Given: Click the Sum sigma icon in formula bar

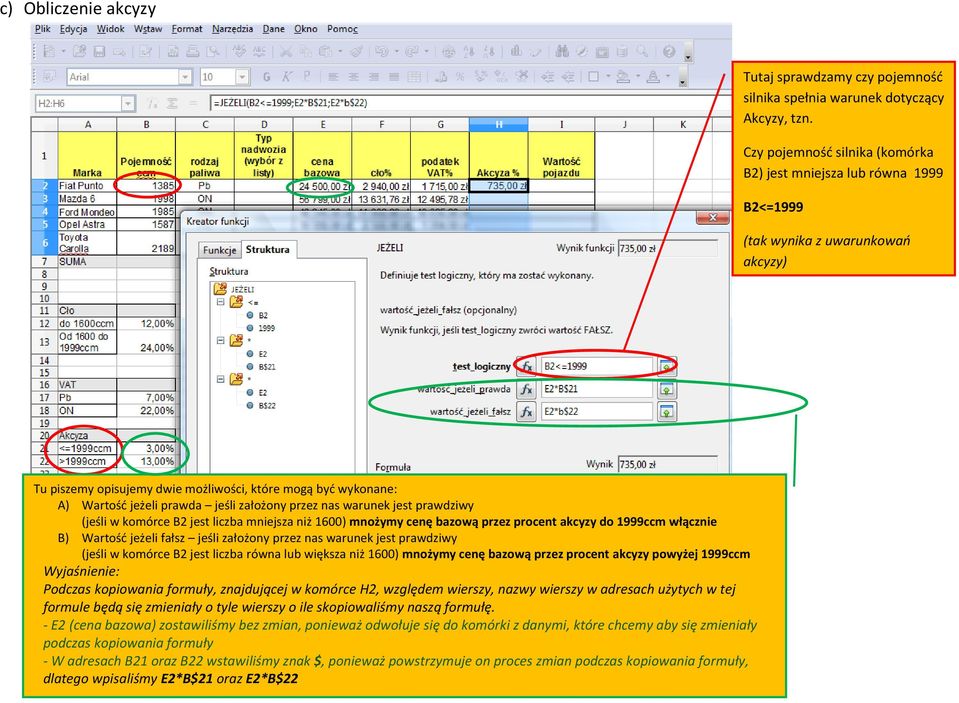Looking at the screenshot, I should point(172,103).
